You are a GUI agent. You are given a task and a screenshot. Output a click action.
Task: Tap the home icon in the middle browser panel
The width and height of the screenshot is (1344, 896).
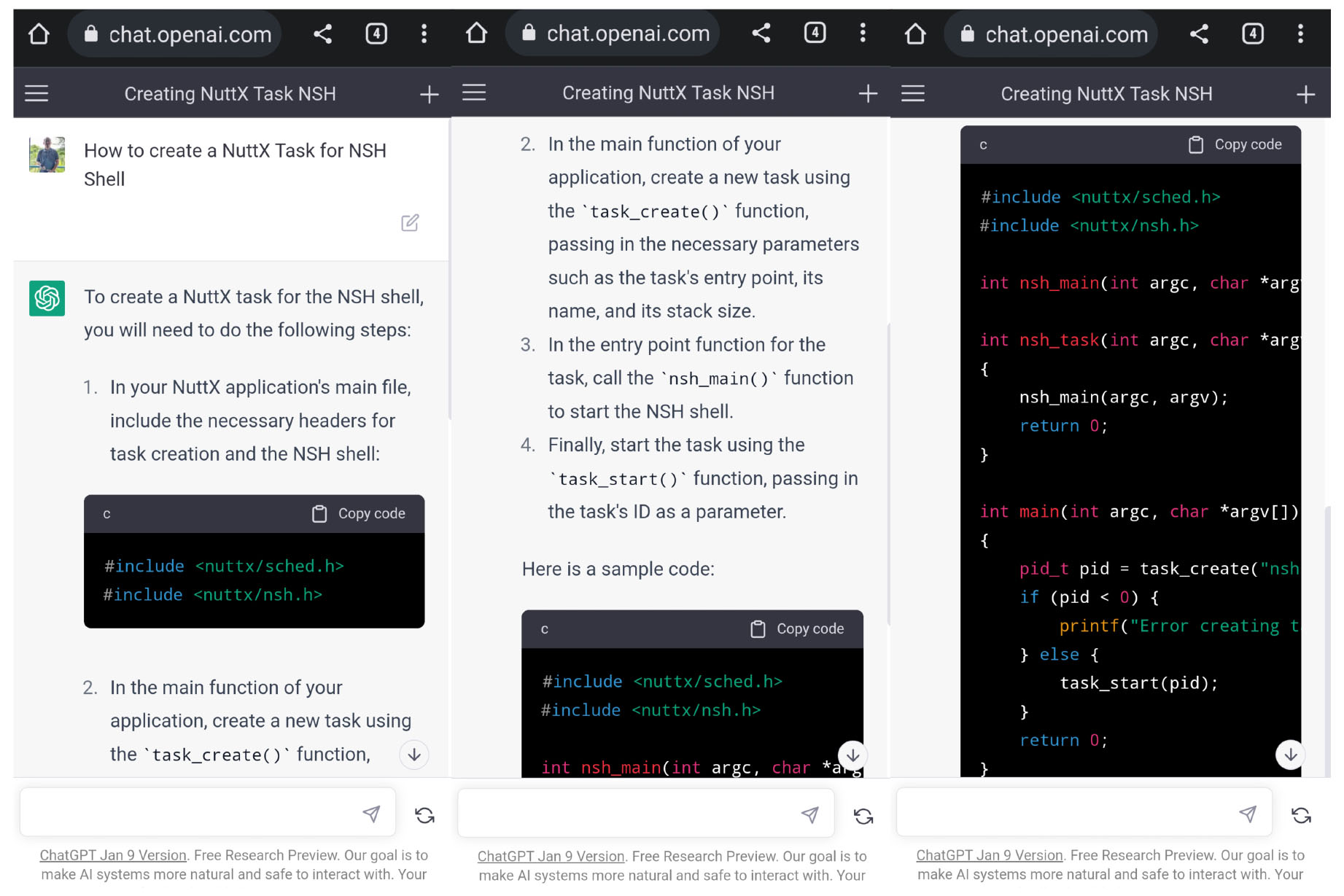[x=476, y=33]
